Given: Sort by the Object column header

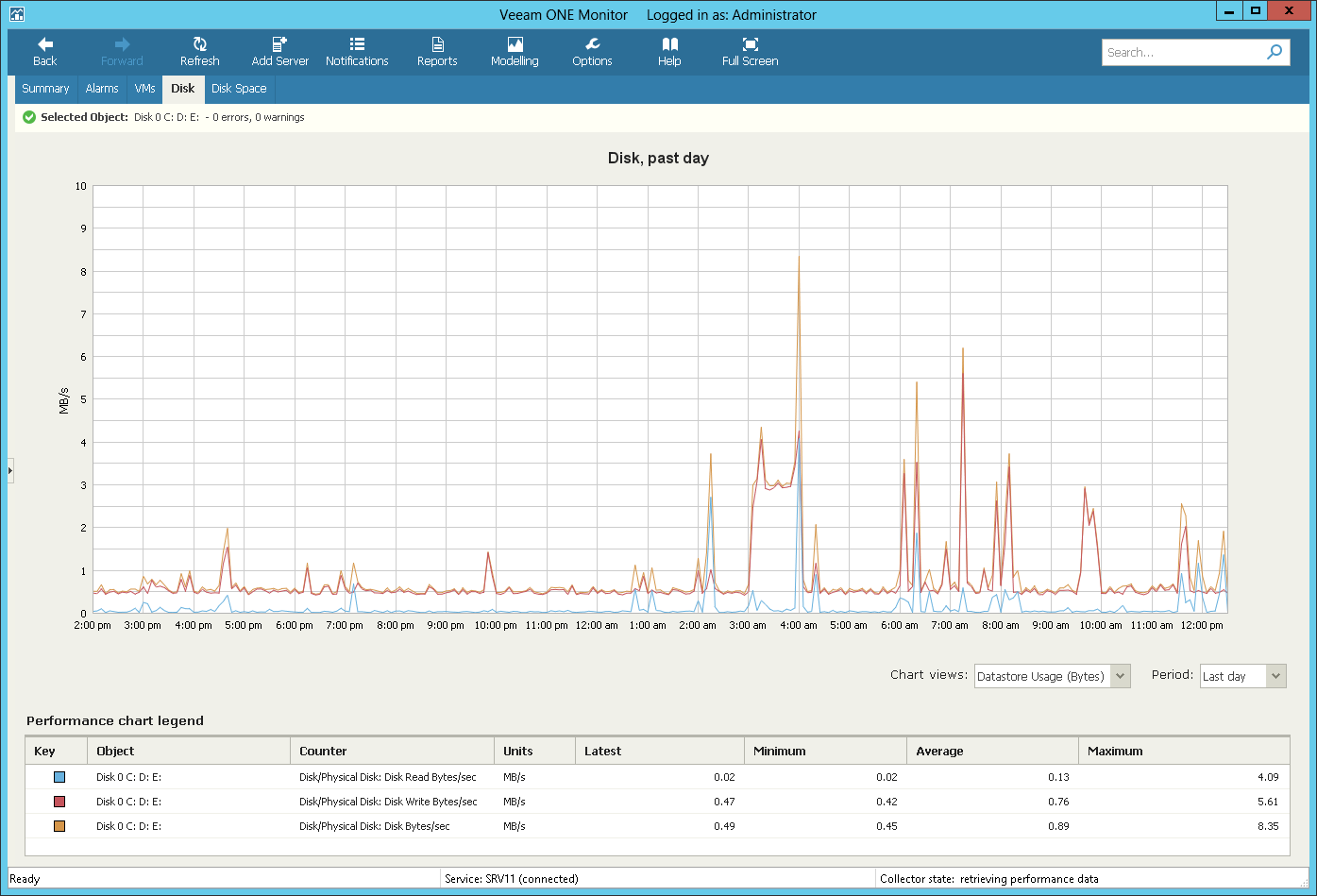Looking at the screenshot, I should [188, 752].
